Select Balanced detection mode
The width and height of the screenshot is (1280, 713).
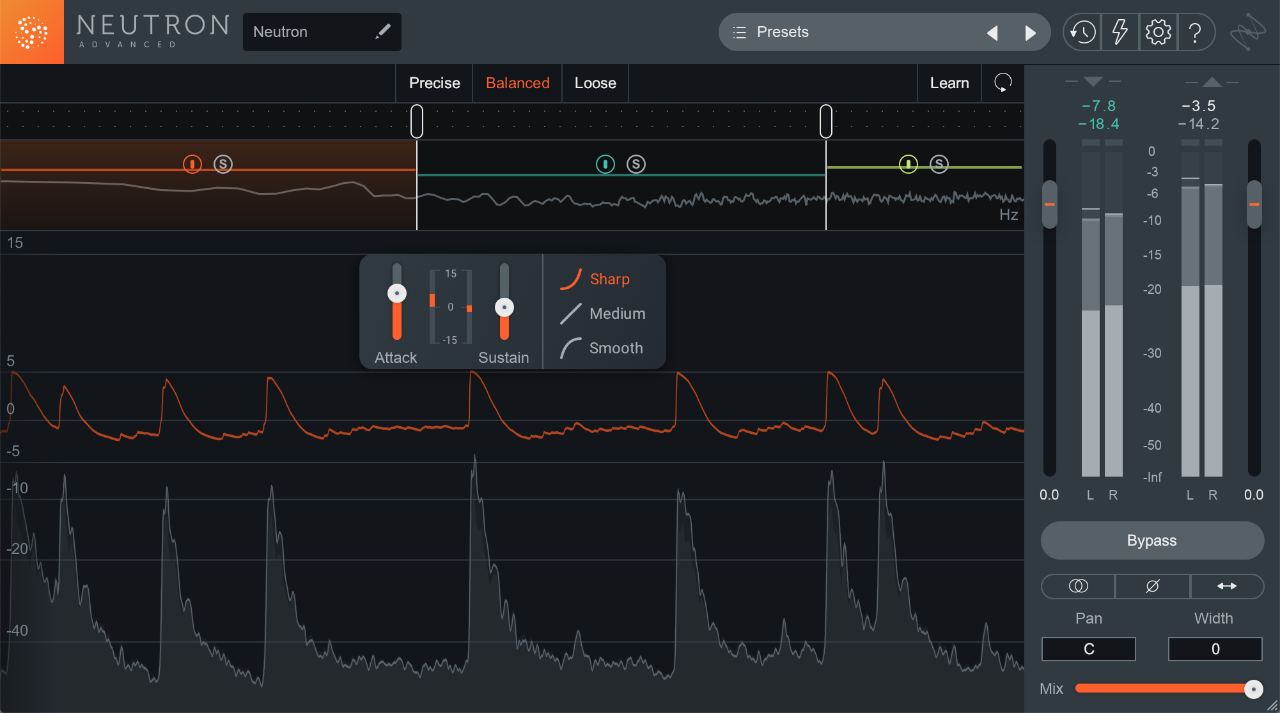click(517, 83)
